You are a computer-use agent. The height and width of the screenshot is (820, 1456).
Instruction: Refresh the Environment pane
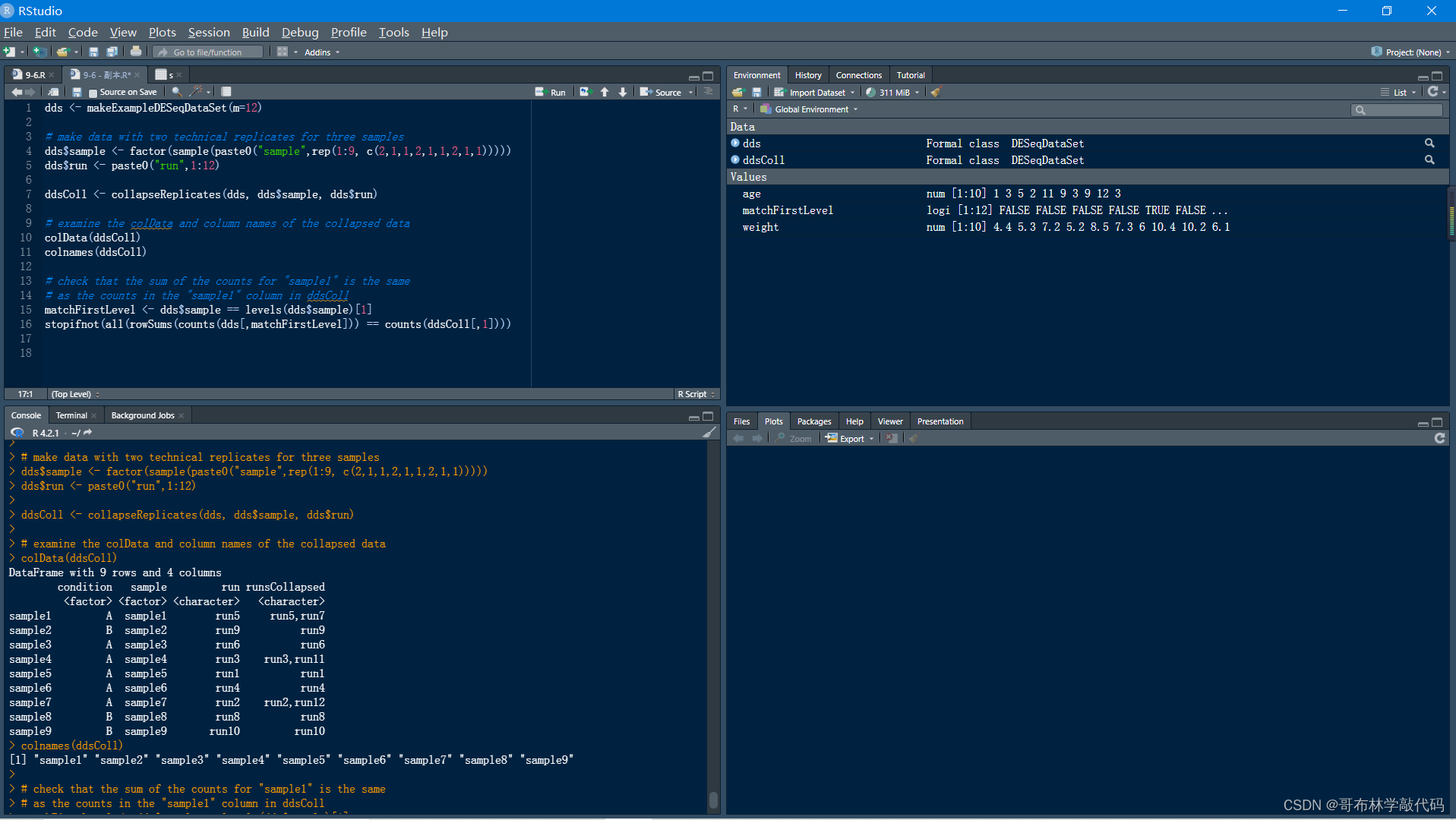(1432, 91)
